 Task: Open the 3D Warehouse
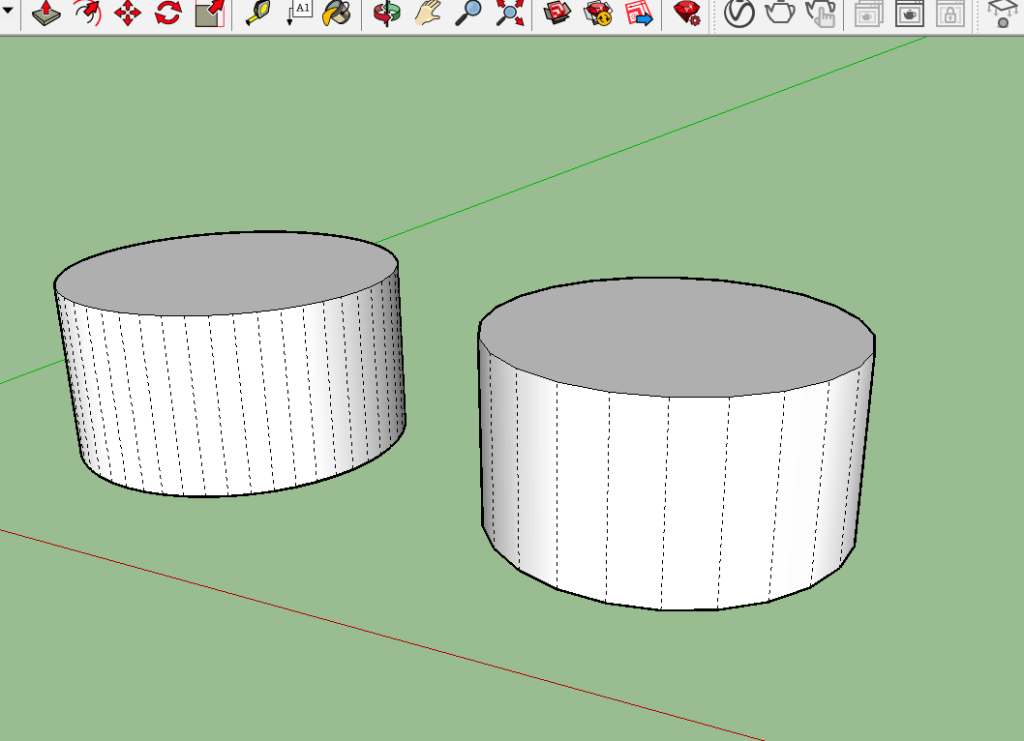pyautogui.click(x=558, y=13)
